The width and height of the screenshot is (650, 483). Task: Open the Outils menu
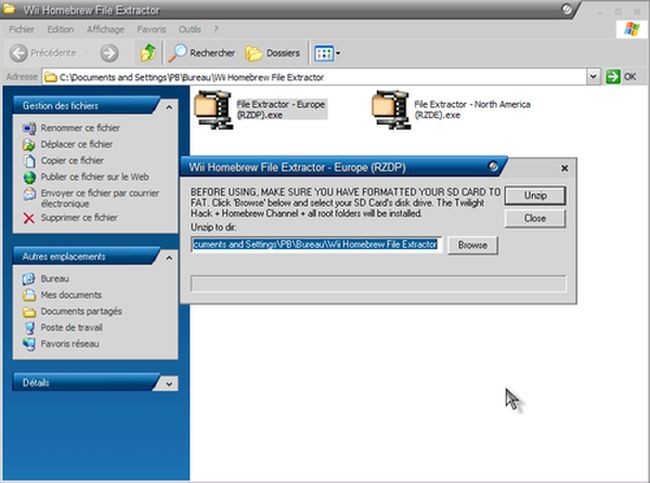click(189, 29)
